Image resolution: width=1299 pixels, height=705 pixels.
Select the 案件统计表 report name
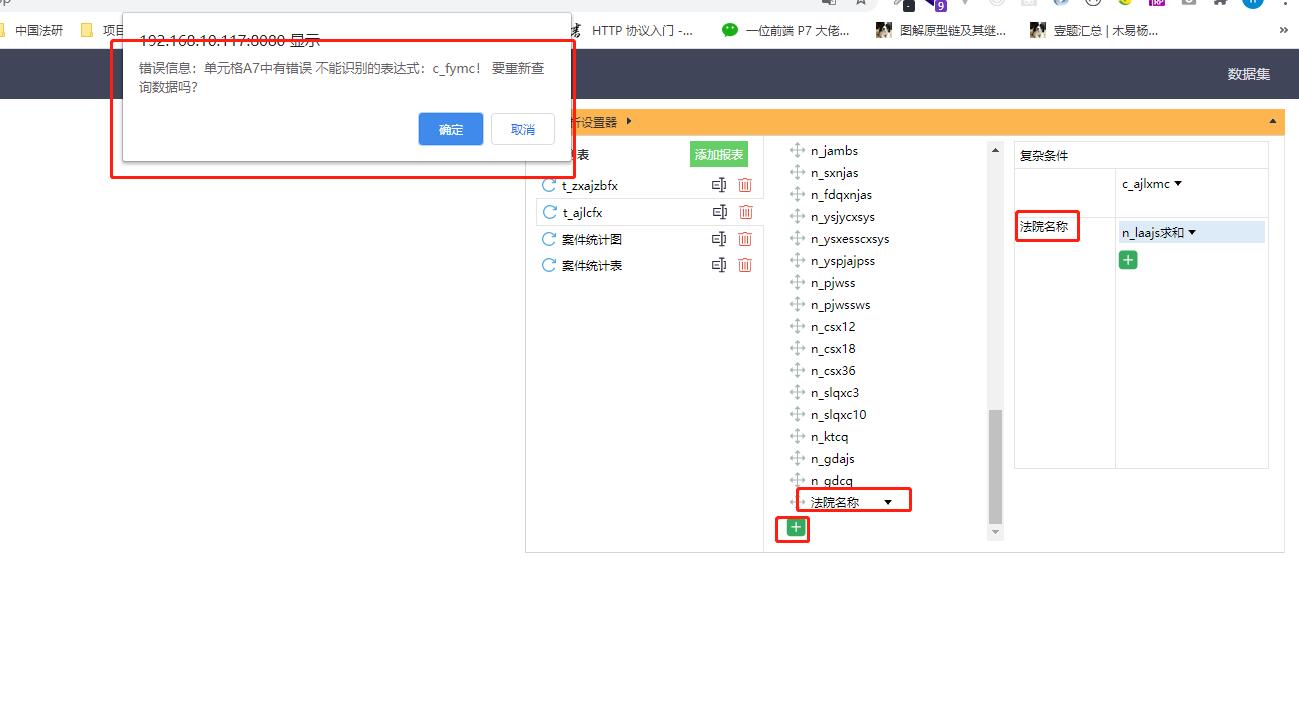click(592, 265)
